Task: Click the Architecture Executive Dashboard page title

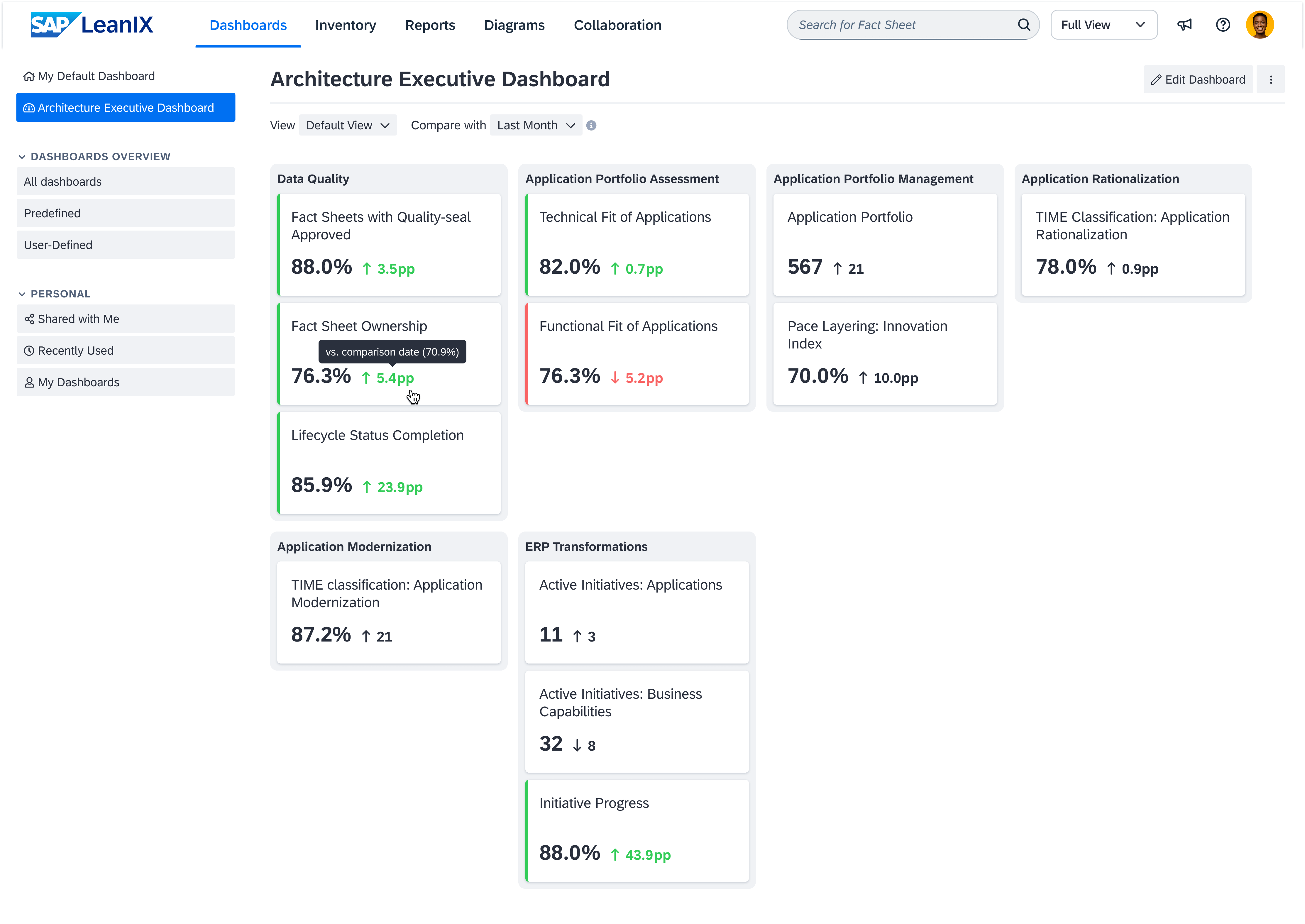Action: coord(440,79)
